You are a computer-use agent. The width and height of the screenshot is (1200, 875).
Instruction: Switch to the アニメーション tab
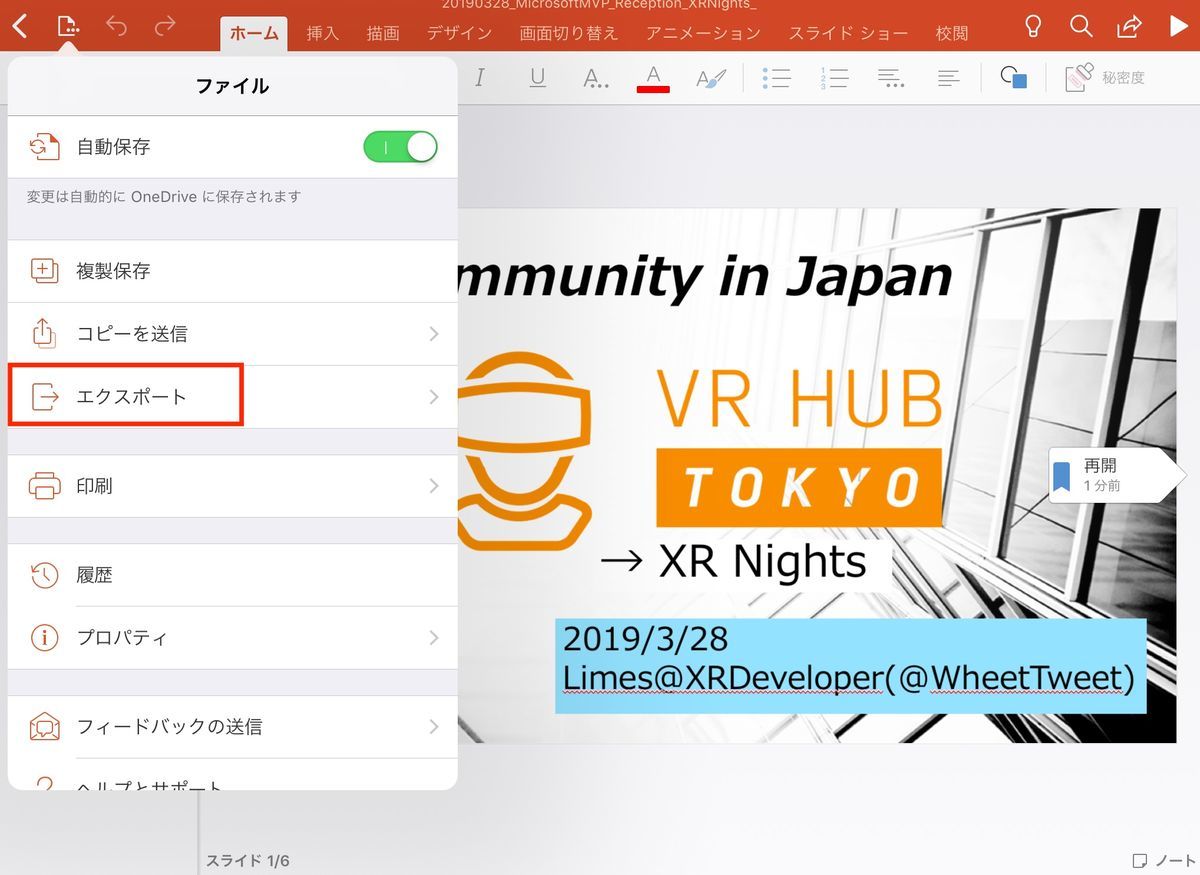coord(704,33)
